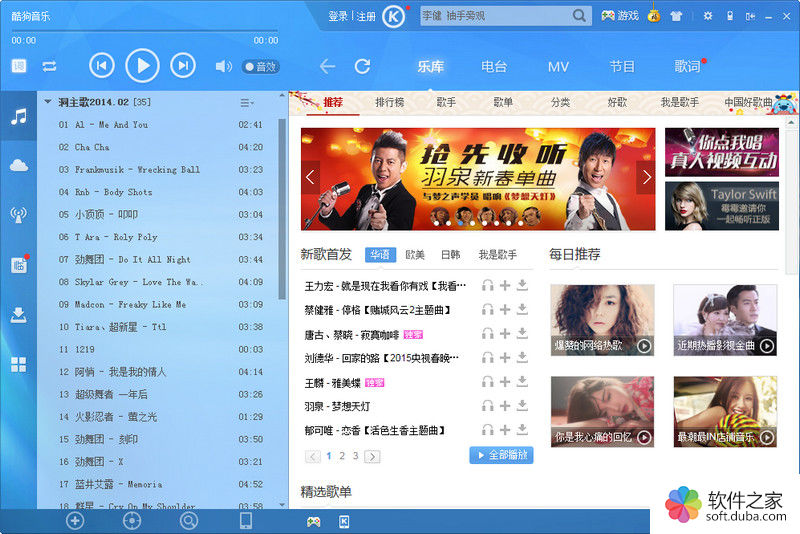Screen dimensions: 800x534
Task: Collapse the 洞主歌2014.02 playlist
Action: click(x=47, y=102)
